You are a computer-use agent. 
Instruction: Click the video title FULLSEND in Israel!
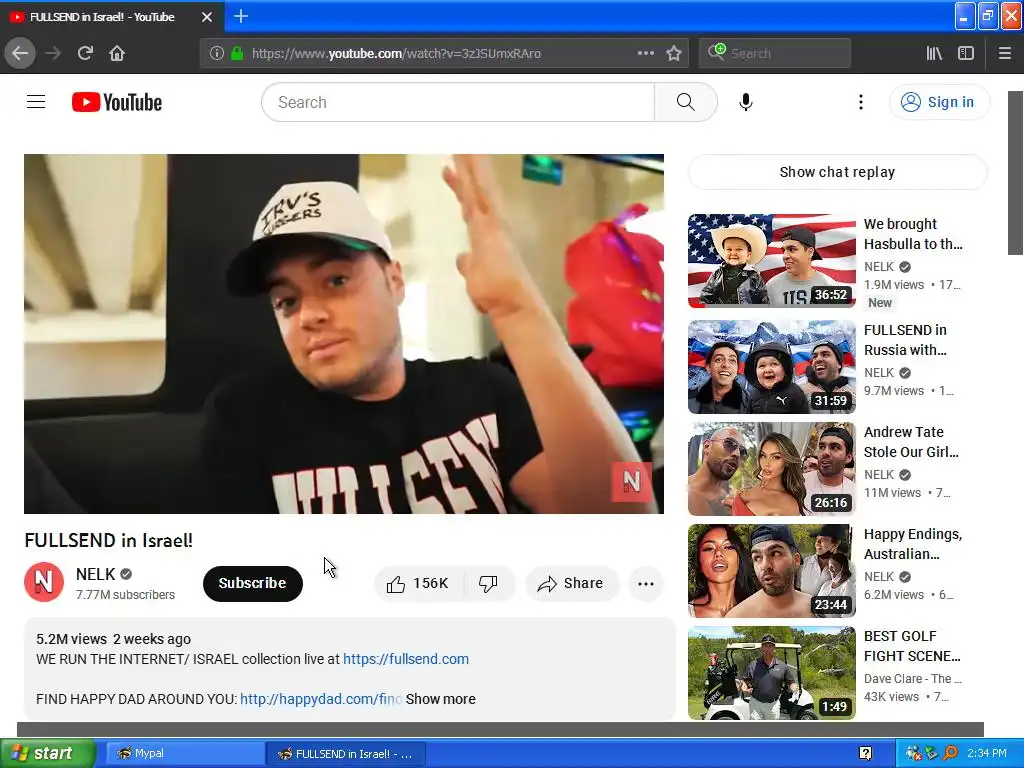[x=108, y=540]
